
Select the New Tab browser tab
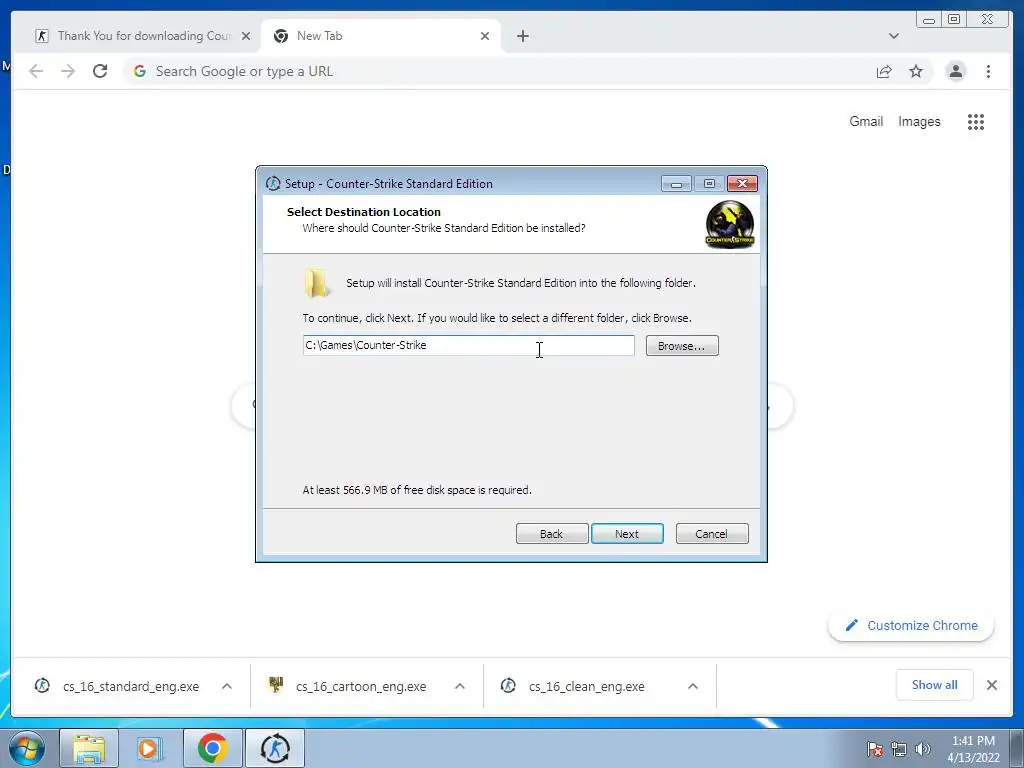tap(381, 36)
